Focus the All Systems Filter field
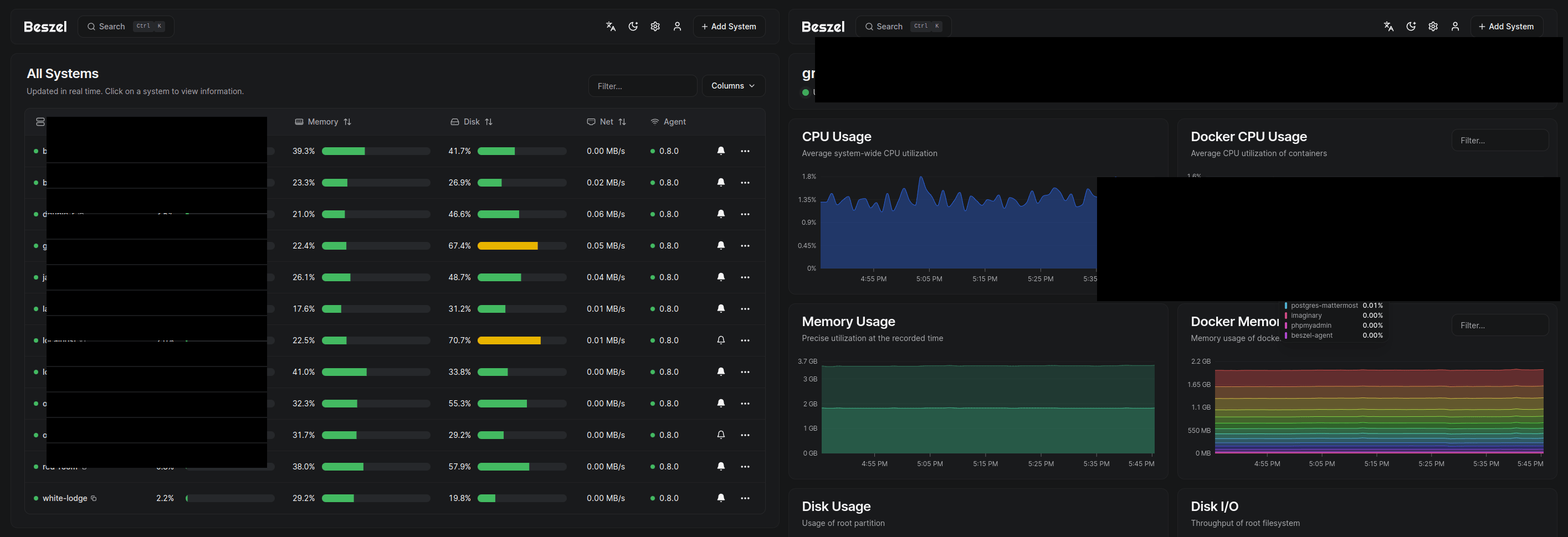 click(x=642, y=86)
